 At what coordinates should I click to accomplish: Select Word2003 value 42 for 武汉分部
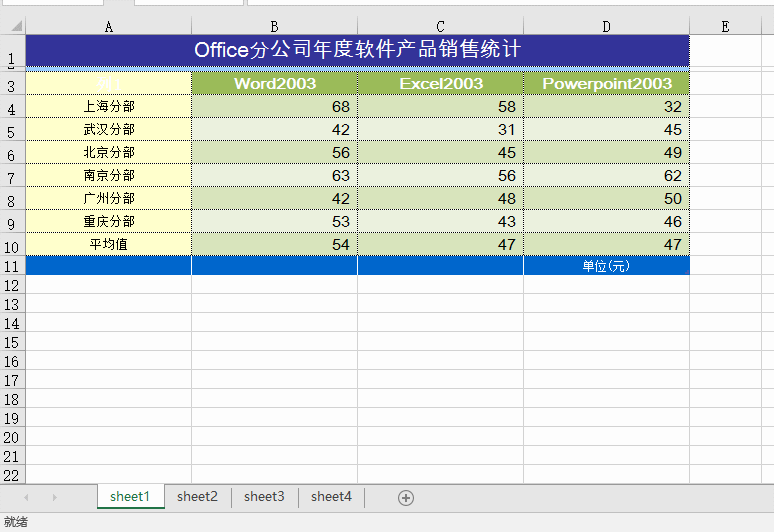274,129
